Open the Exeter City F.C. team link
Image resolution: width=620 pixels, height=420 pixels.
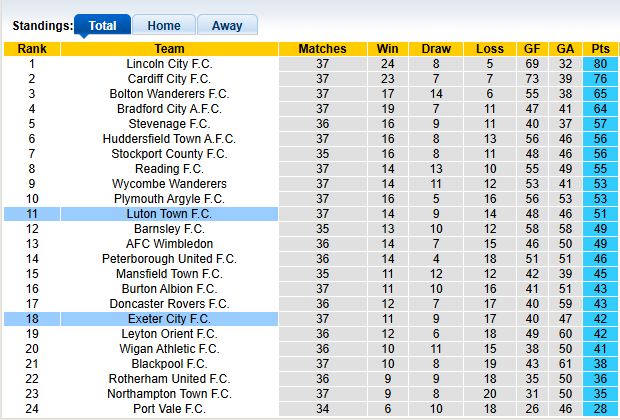coord(169,319)
